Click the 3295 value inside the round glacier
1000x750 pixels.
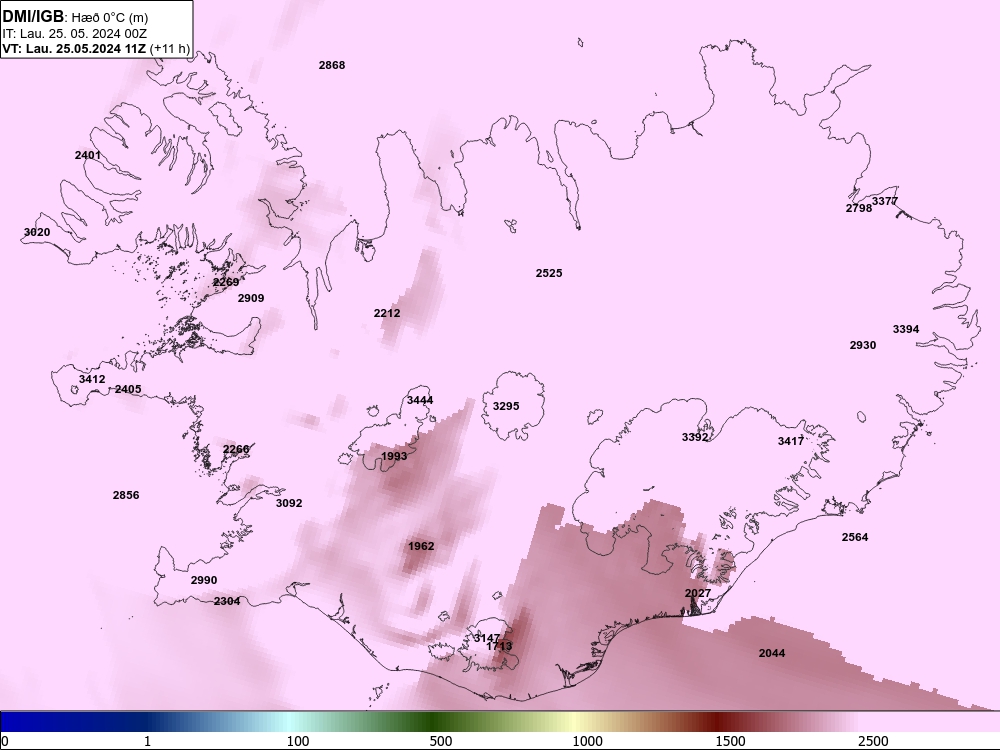pyautogui.click(x=506, y=406)
